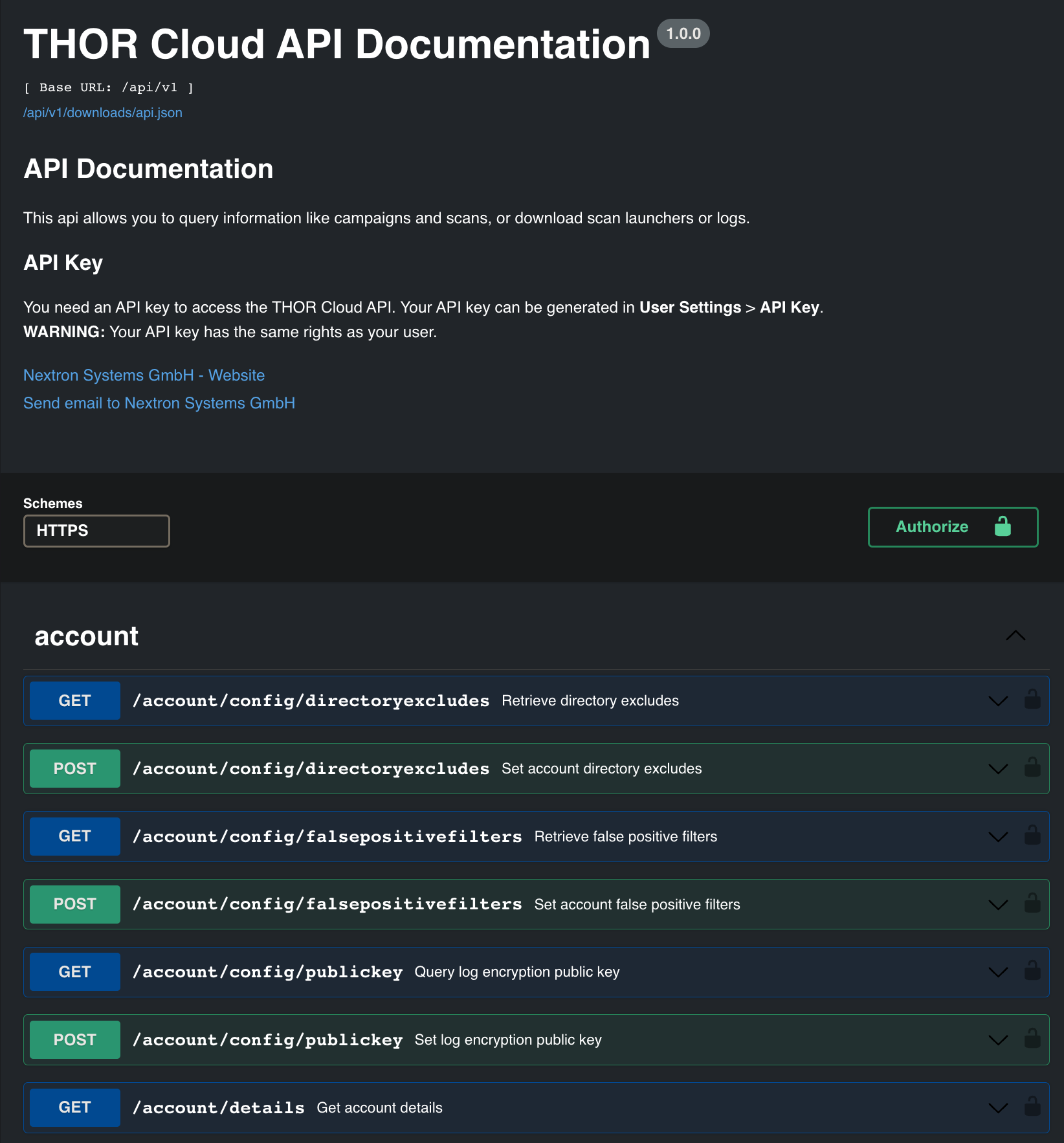Image resolution: width=1064 pixels, height=1143 pixels.
Task: Click the Base URL: /api/v1 text
Action: pos(109,87)
